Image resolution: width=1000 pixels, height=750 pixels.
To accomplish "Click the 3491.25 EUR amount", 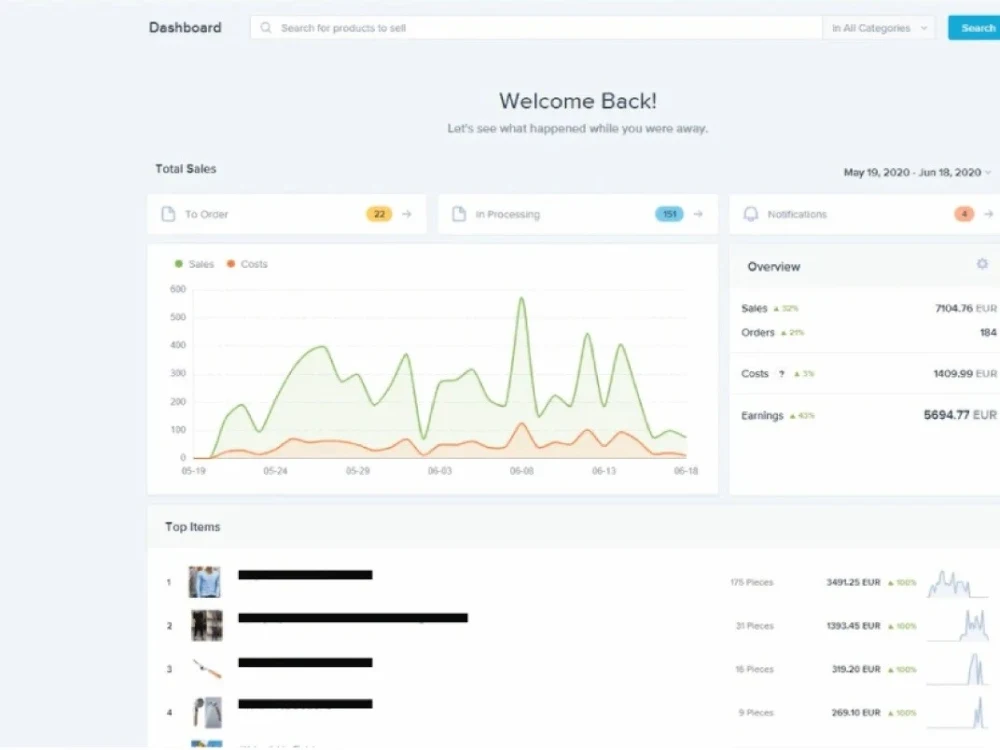I will pos(853,582).
